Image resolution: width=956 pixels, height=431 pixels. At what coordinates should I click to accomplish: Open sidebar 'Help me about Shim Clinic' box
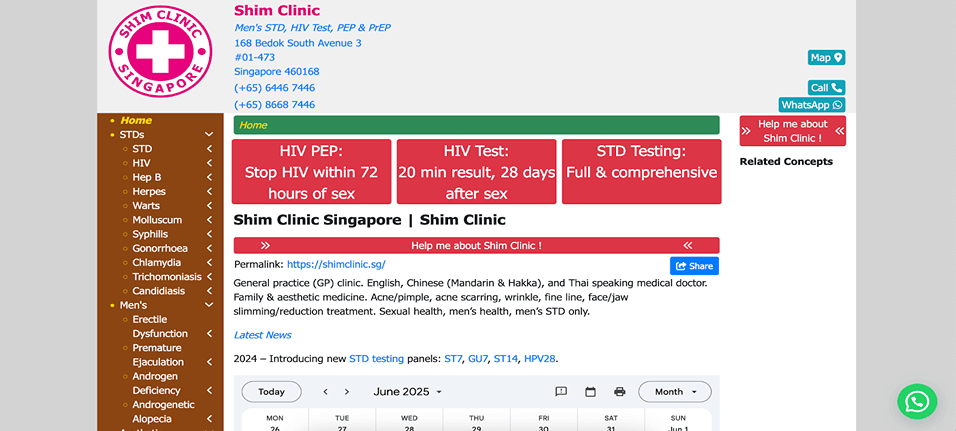[793, 131]
